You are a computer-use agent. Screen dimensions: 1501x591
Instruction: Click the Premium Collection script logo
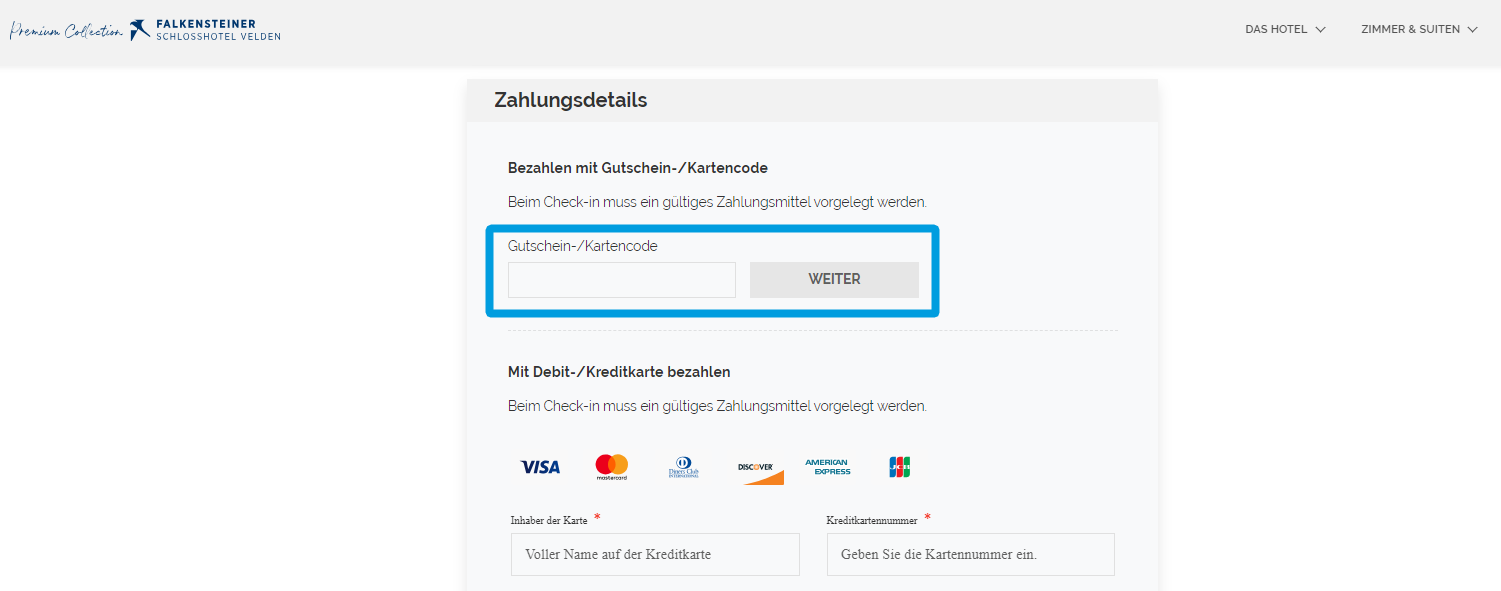pyautogui.click(x=66, y=31)
